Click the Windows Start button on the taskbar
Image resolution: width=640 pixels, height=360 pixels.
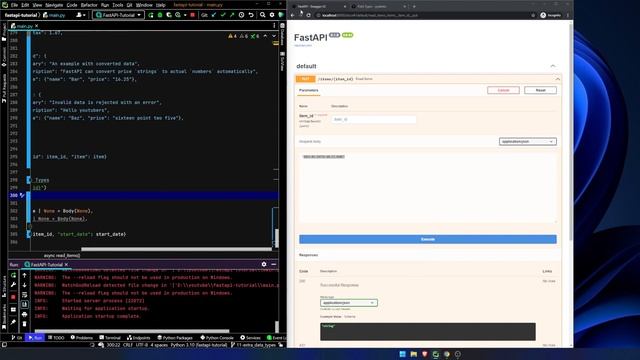pyautogui.click(x=402, y=354)
